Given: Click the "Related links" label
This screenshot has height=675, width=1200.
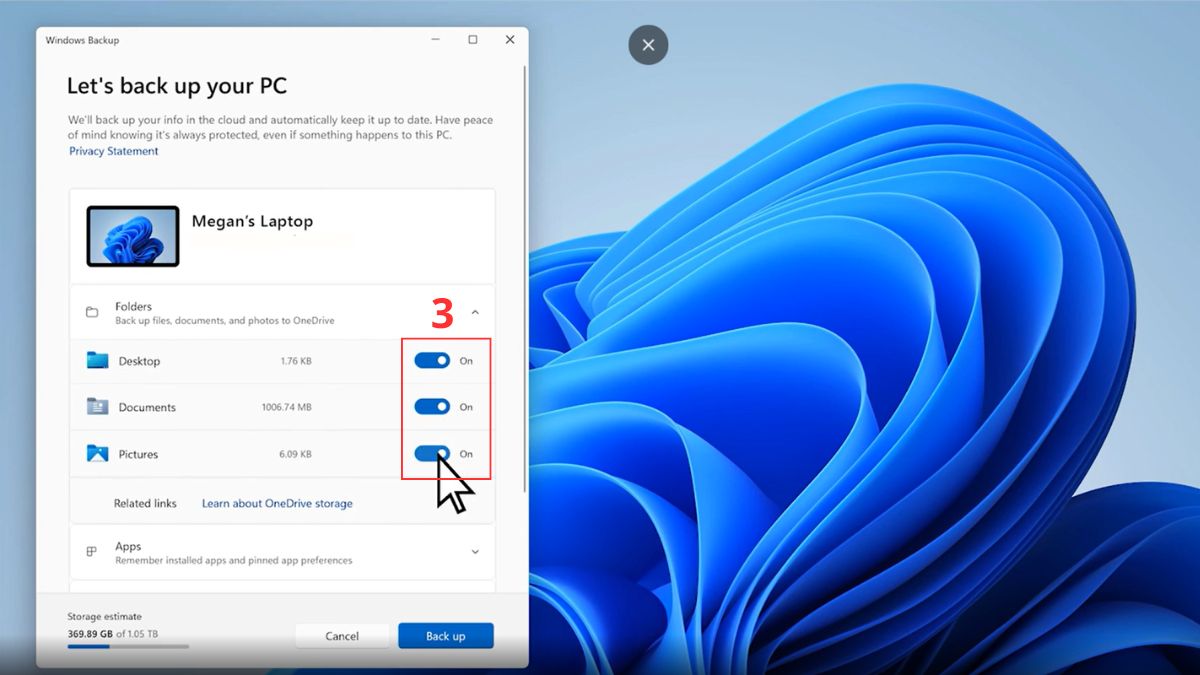Looking at the screenshot, I should tap(145, 504).
